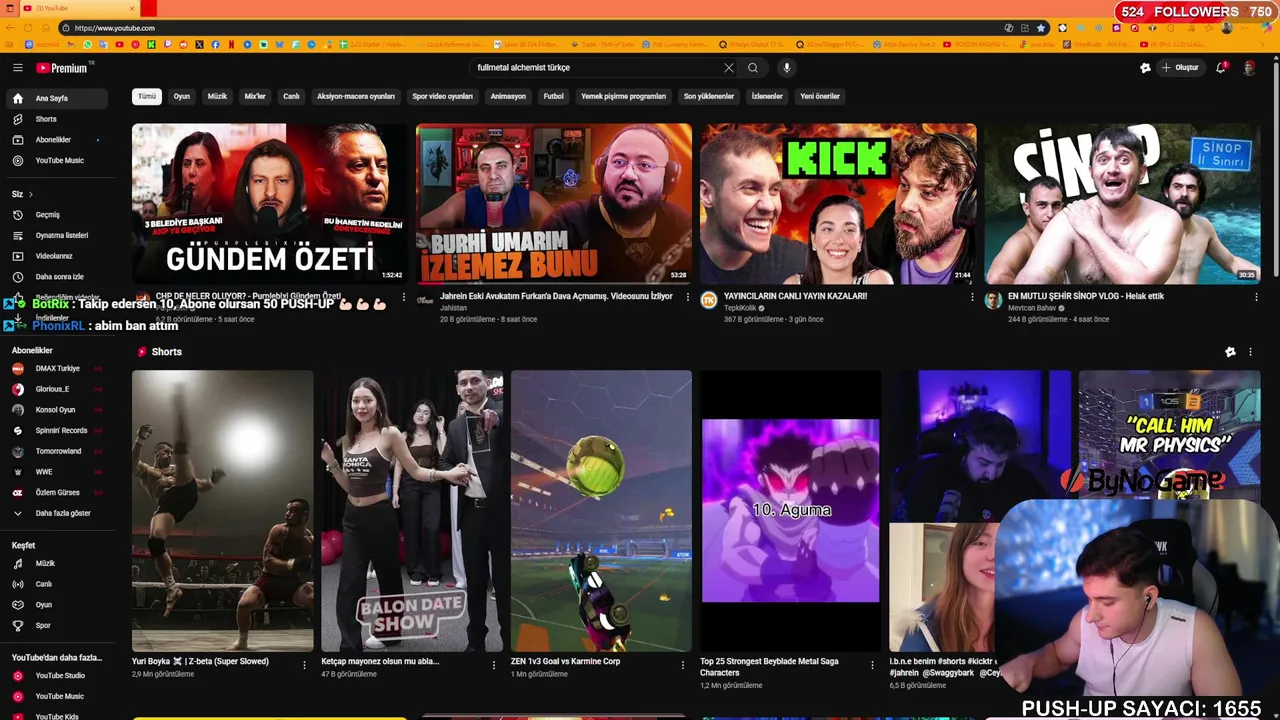Image resolution: width=1280 pixels, height=720 pixels.
Task: Open the account avatar menu
Action: (x=1249, y=68)
